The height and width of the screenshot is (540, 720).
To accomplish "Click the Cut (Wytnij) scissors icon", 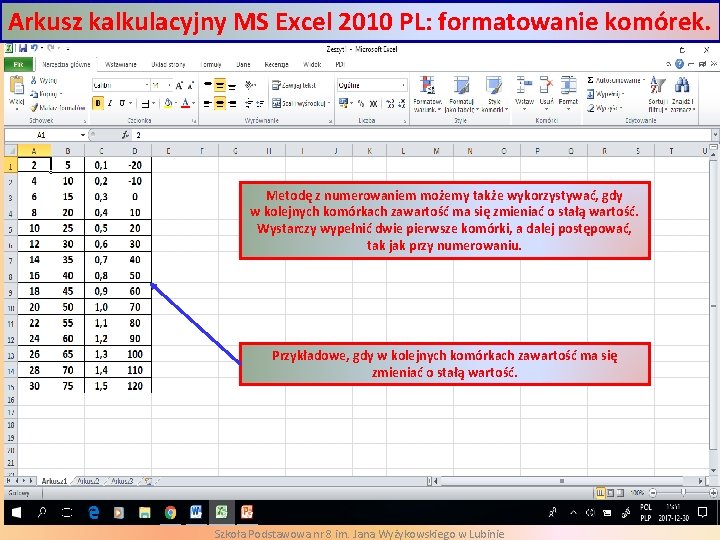I will coord(34,80).
